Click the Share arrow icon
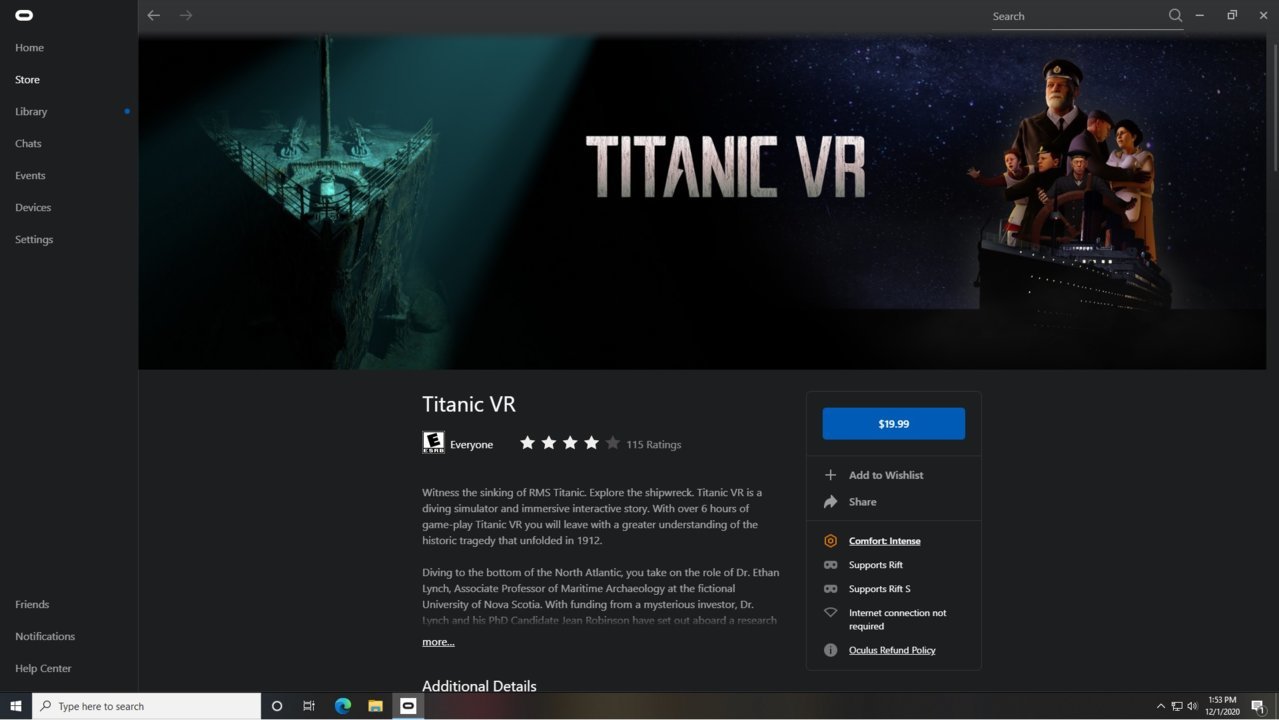Viewport: 1279px width, 720px height. pyautogui.click(x=830, y=502)
